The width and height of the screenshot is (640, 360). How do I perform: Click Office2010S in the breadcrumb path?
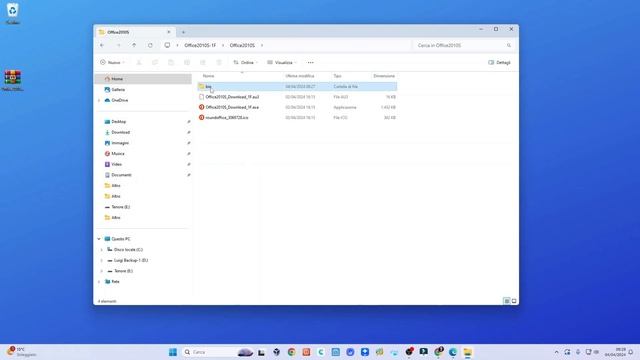242,45
